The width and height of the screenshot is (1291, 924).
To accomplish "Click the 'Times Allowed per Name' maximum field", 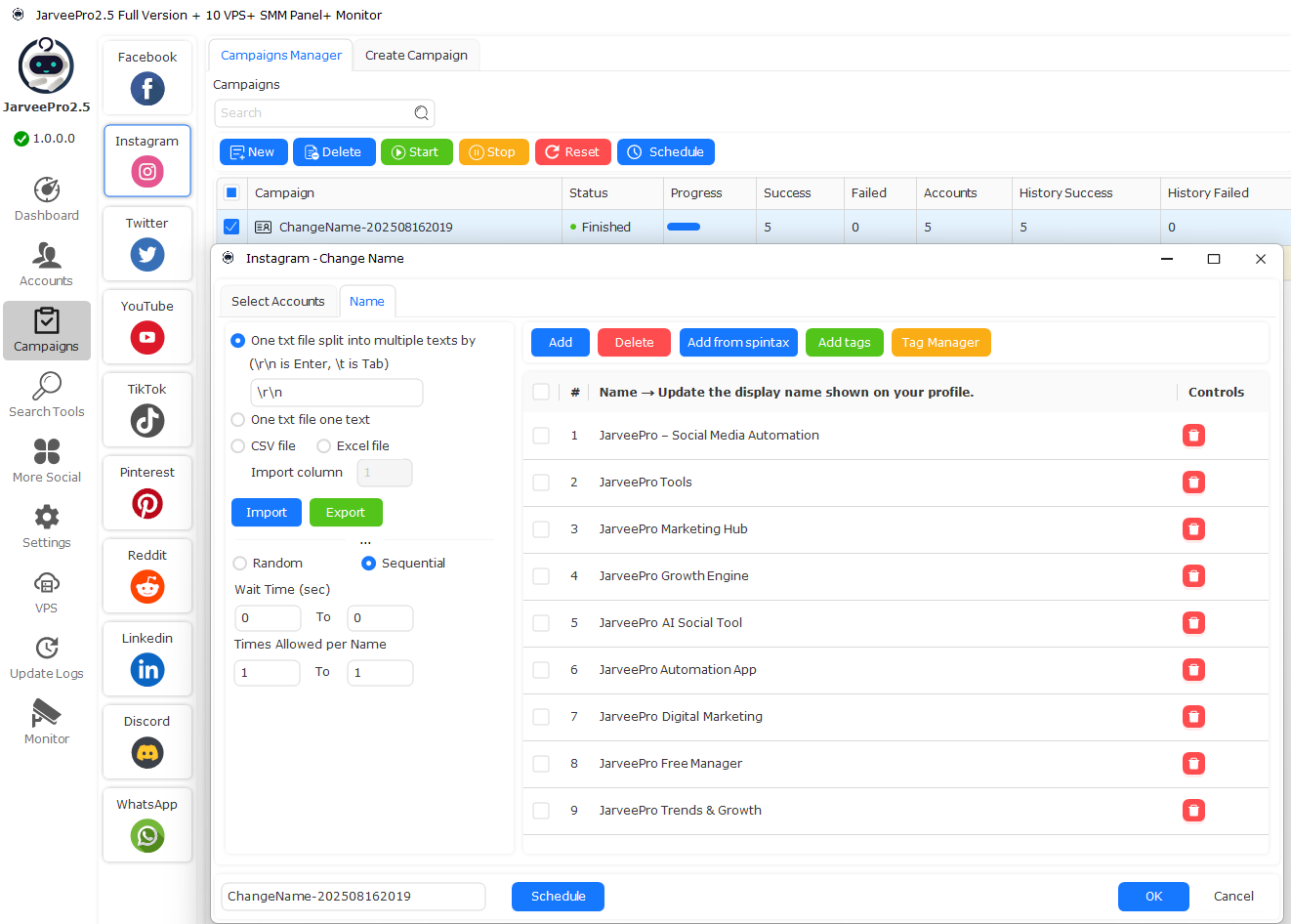I will pos(380,673).
